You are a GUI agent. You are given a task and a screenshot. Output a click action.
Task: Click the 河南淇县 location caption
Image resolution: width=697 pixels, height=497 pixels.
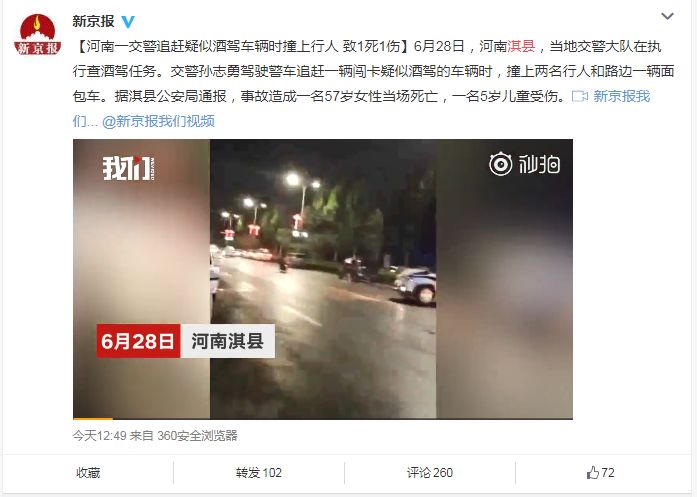tap(228, 341)
